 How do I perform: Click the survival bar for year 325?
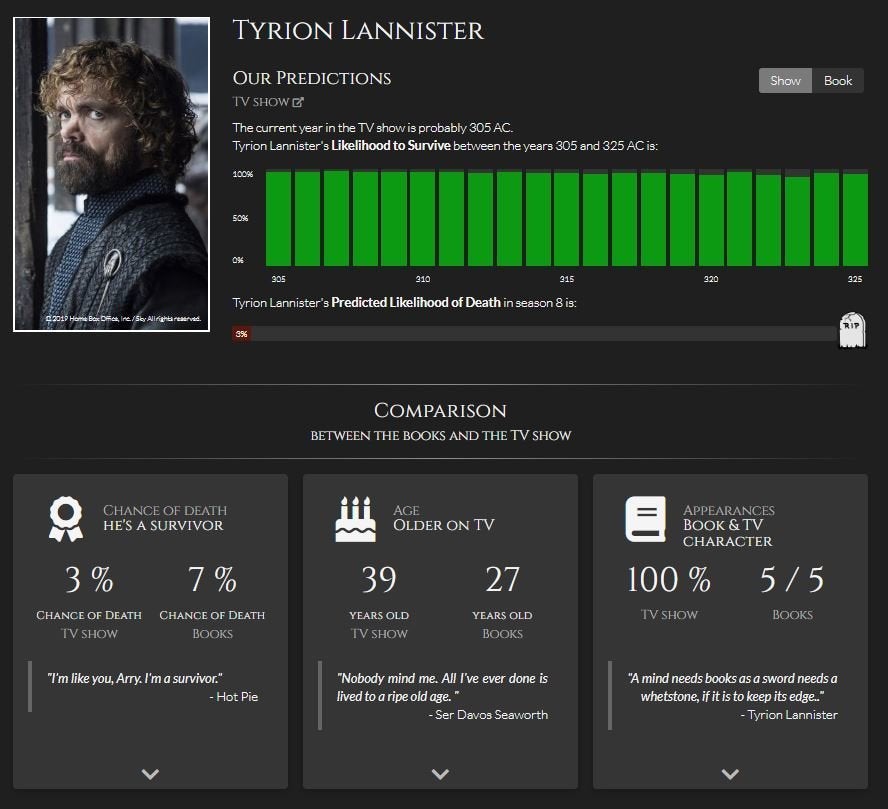pos(855,220)
